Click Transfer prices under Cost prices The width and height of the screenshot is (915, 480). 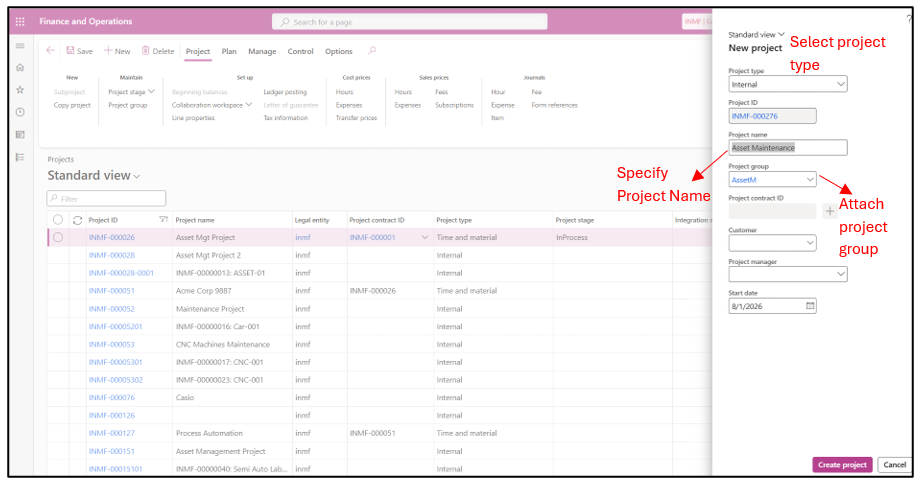pos(356,118)
